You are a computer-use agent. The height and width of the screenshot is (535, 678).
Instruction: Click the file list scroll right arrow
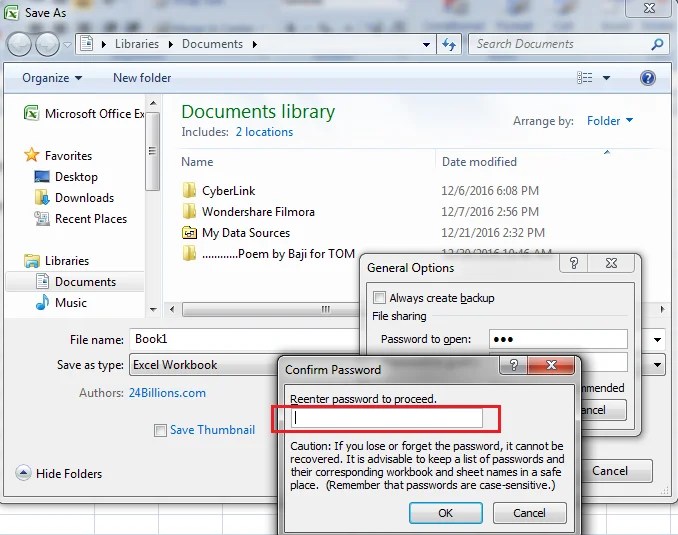point(662,310)
